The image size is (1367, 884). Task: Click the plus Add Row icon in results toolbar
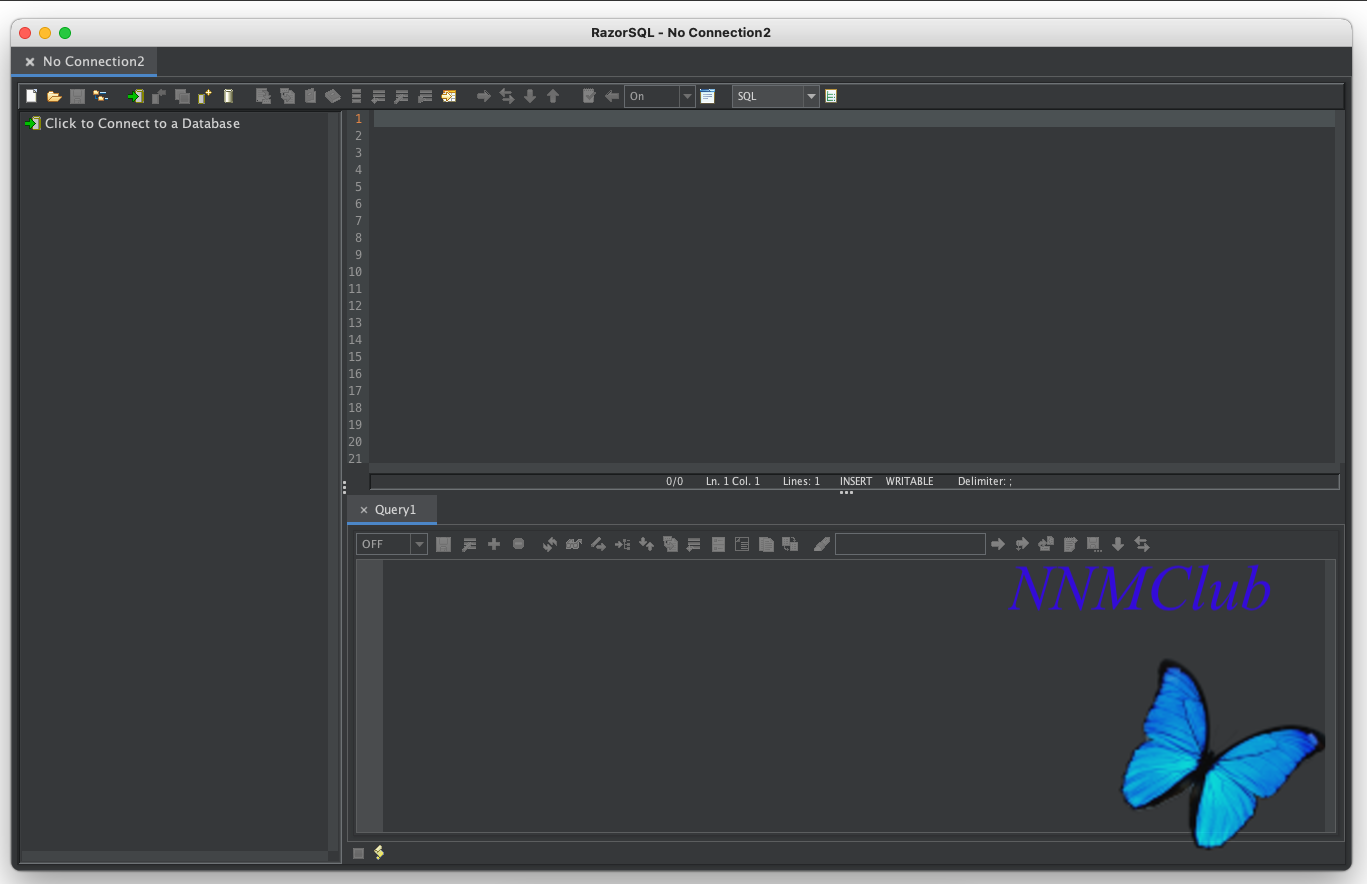pyautogui.click(x=494, y=544)
